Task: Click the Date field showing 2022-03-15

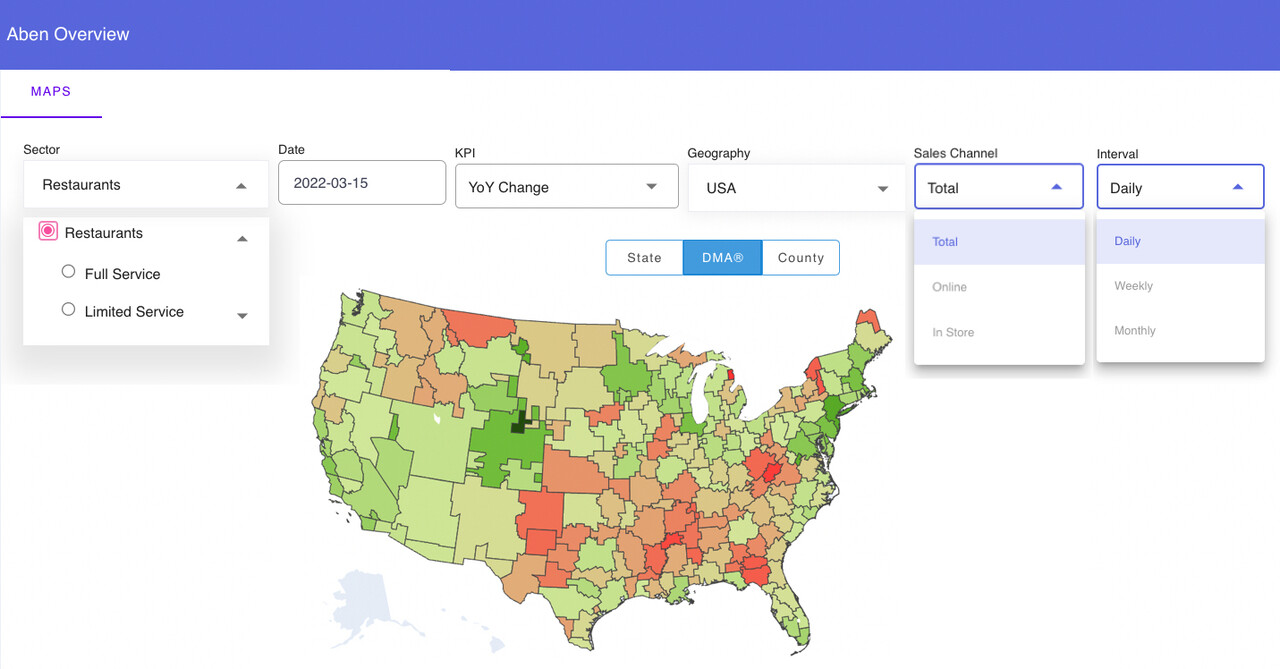Action: click(x=361, y=182)
